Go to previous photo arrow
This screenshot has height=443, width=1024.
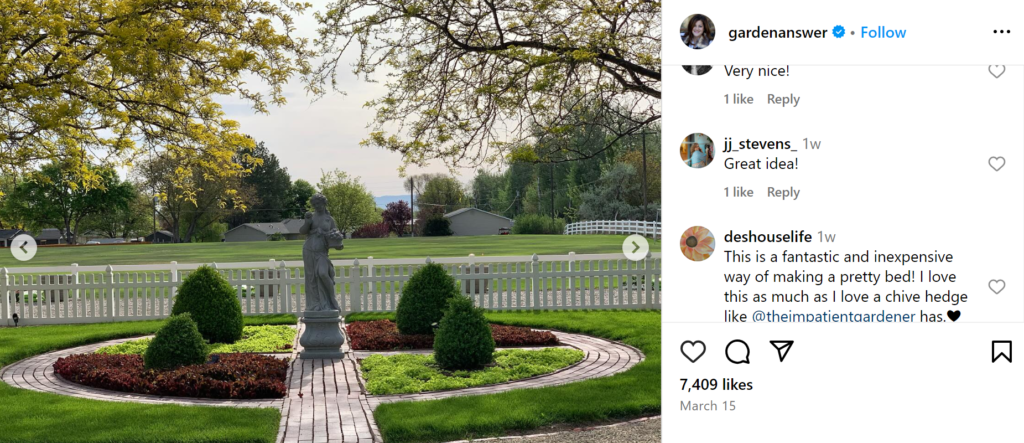[24, 248]
